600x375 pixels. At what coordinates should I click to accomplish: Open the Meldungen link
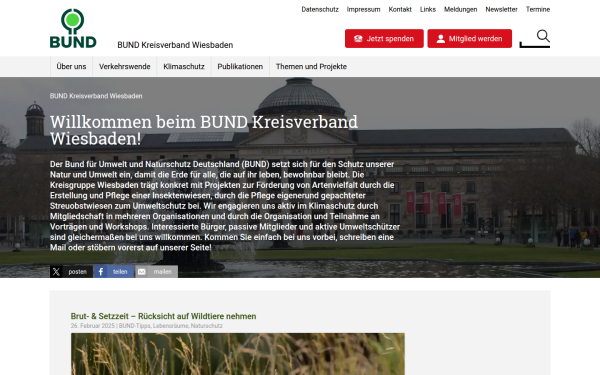point(461,9)
